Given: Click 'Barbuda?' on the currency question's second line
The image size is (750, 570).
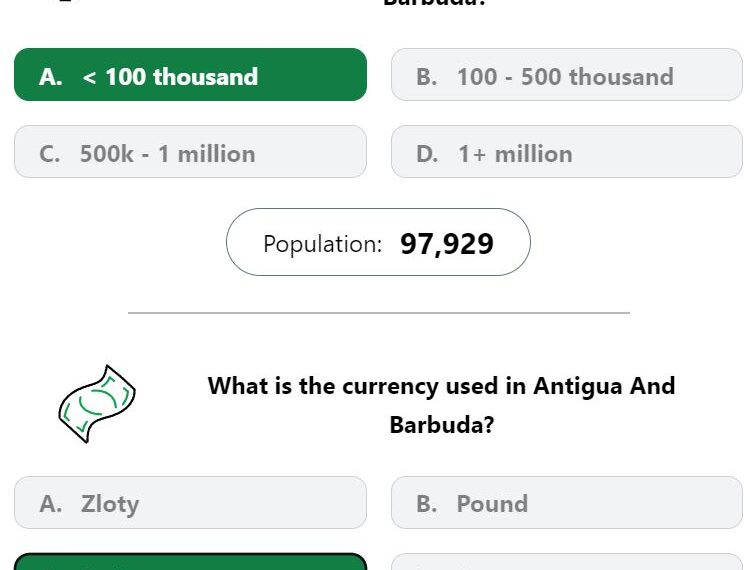Looking at the screenshot, I should coord(441,425).
